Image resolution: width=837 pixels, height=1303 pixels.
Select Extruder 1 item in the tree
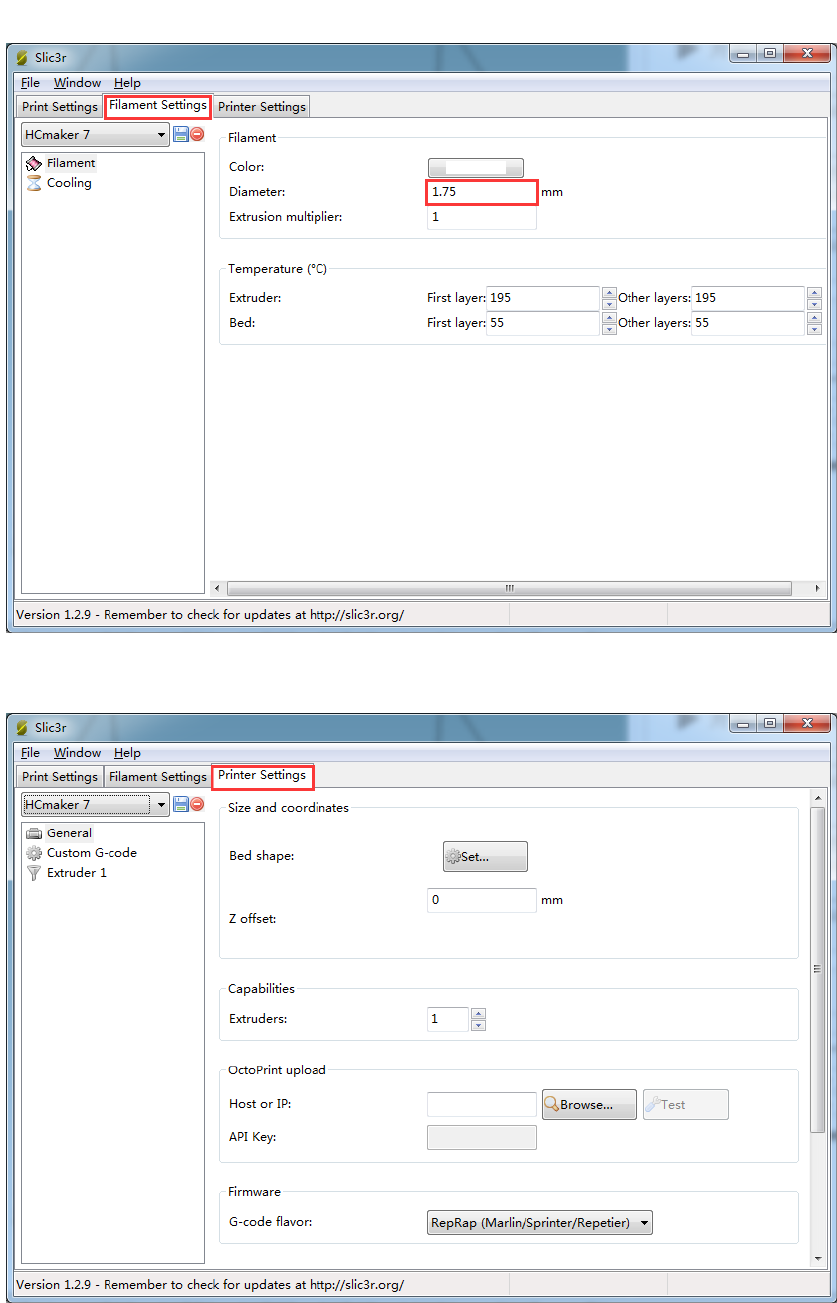[67, 873]
